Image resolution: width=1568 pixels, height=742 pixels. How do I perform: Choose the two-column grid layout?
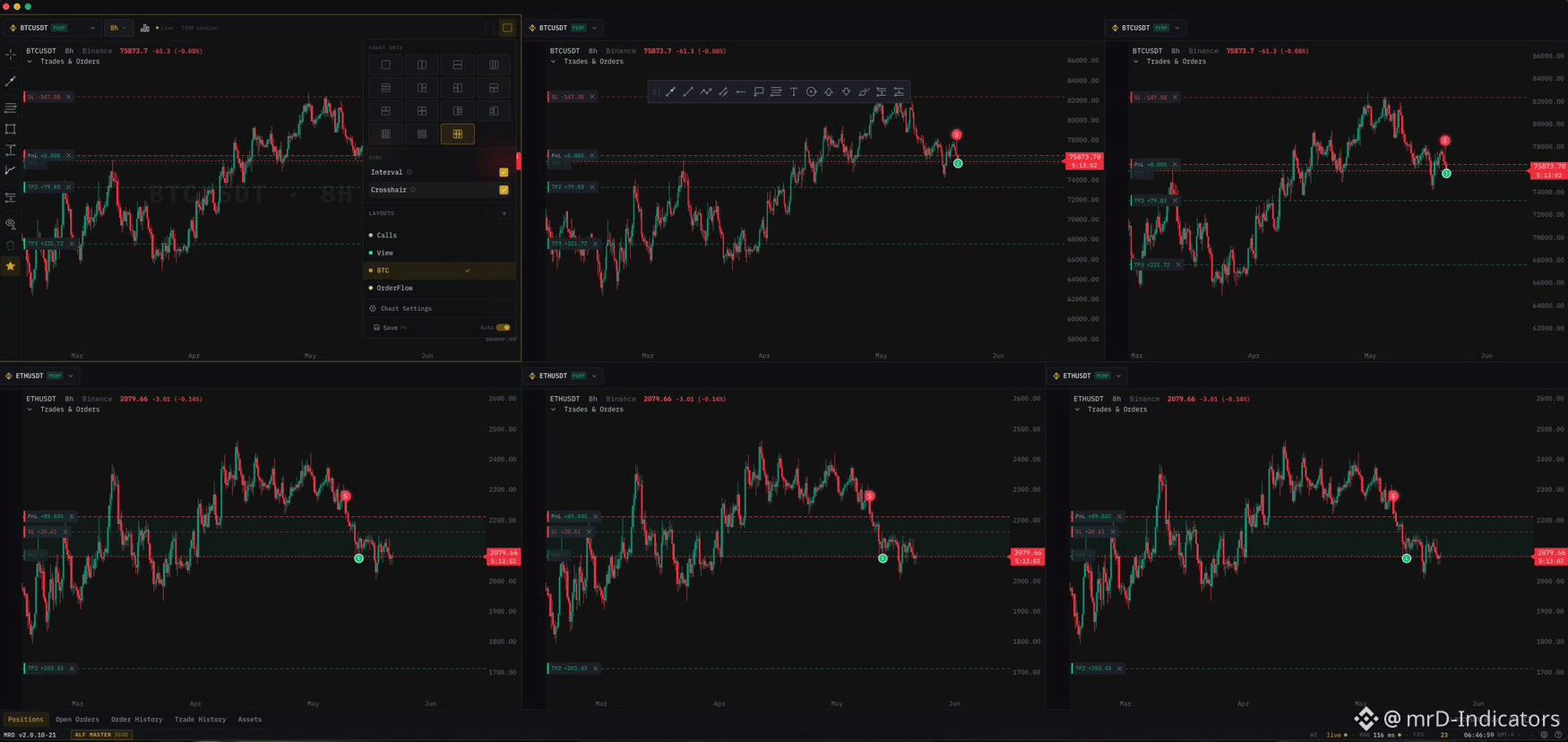point(422,65)
